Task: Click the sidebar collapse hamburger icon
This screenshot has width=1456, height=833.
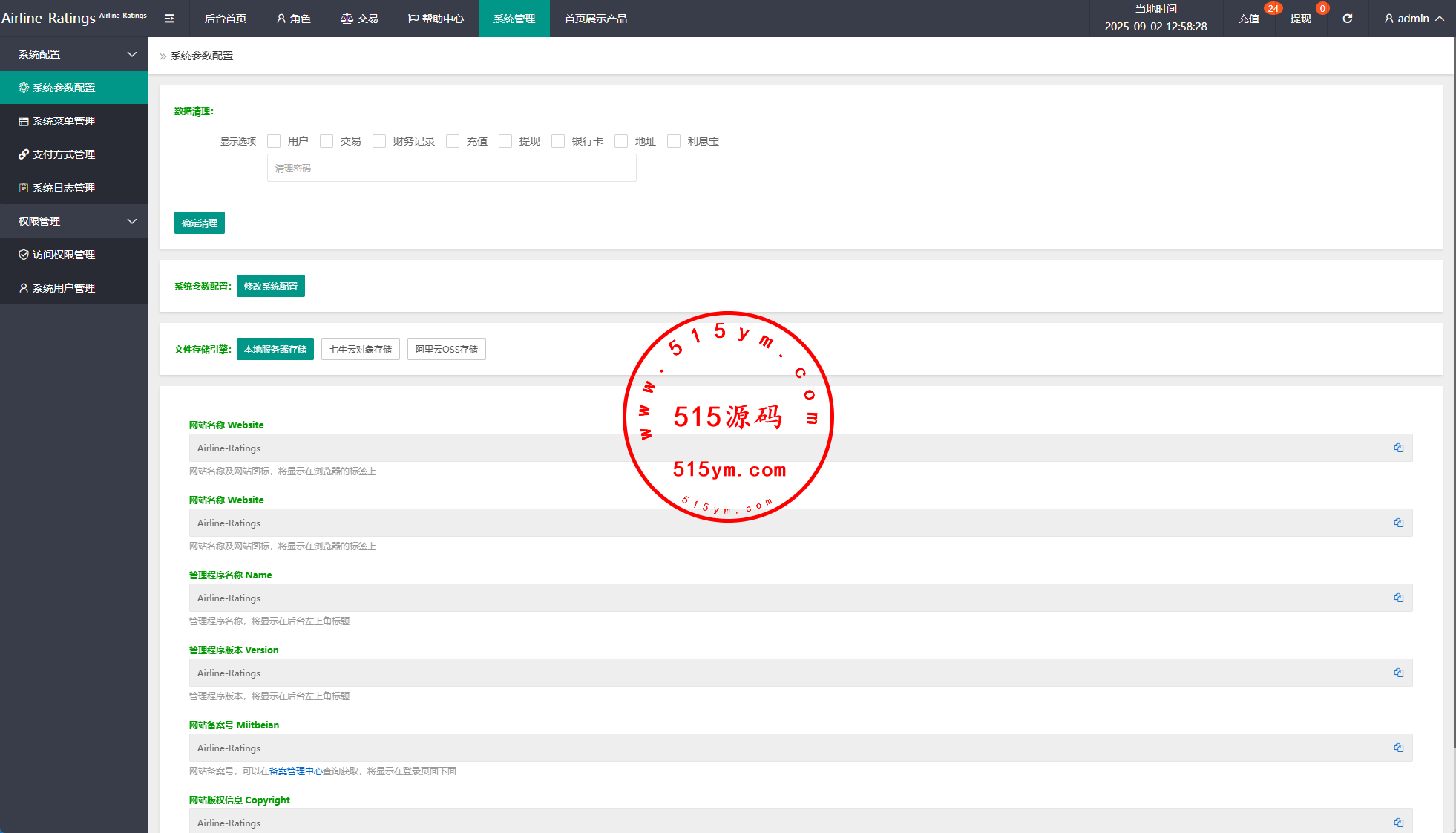Action: click(x=169, y=19)
